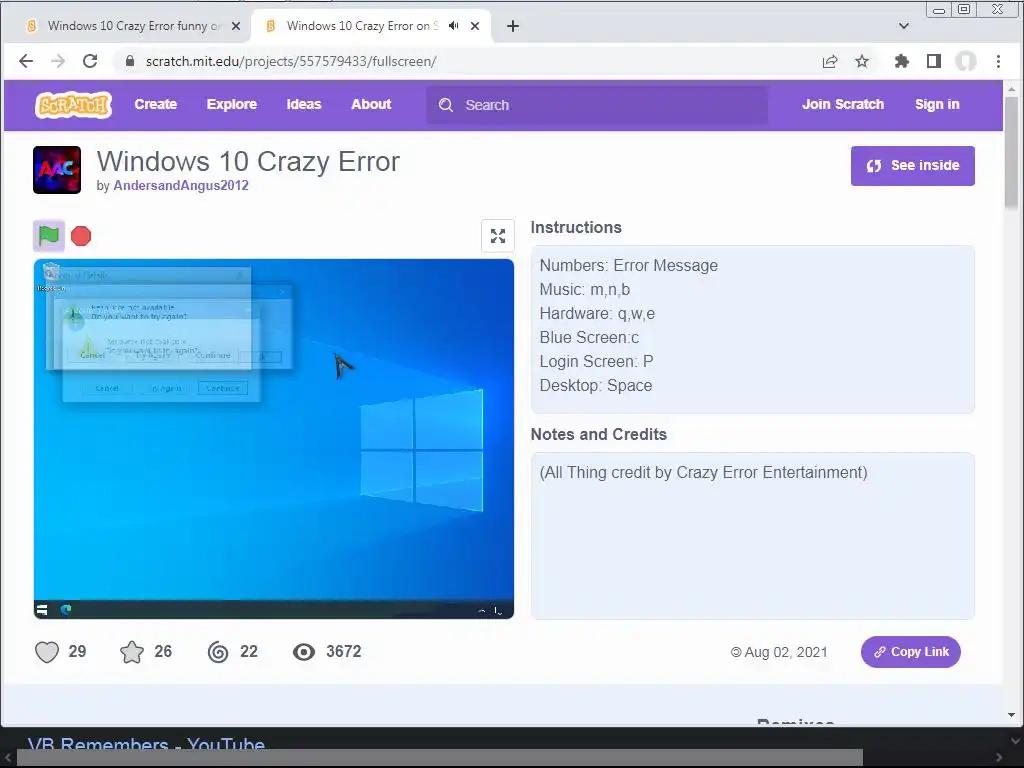Image resolution: width=1024 pixels, height=768 pixels.
Task: Open the About menu item
Action: (371, 104)
